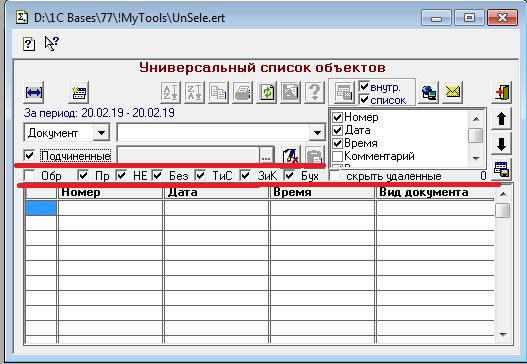Image resolution: width=527 pixels, height=364 pixels.
Task: Click the Номер column header
Action: (111, 192)
